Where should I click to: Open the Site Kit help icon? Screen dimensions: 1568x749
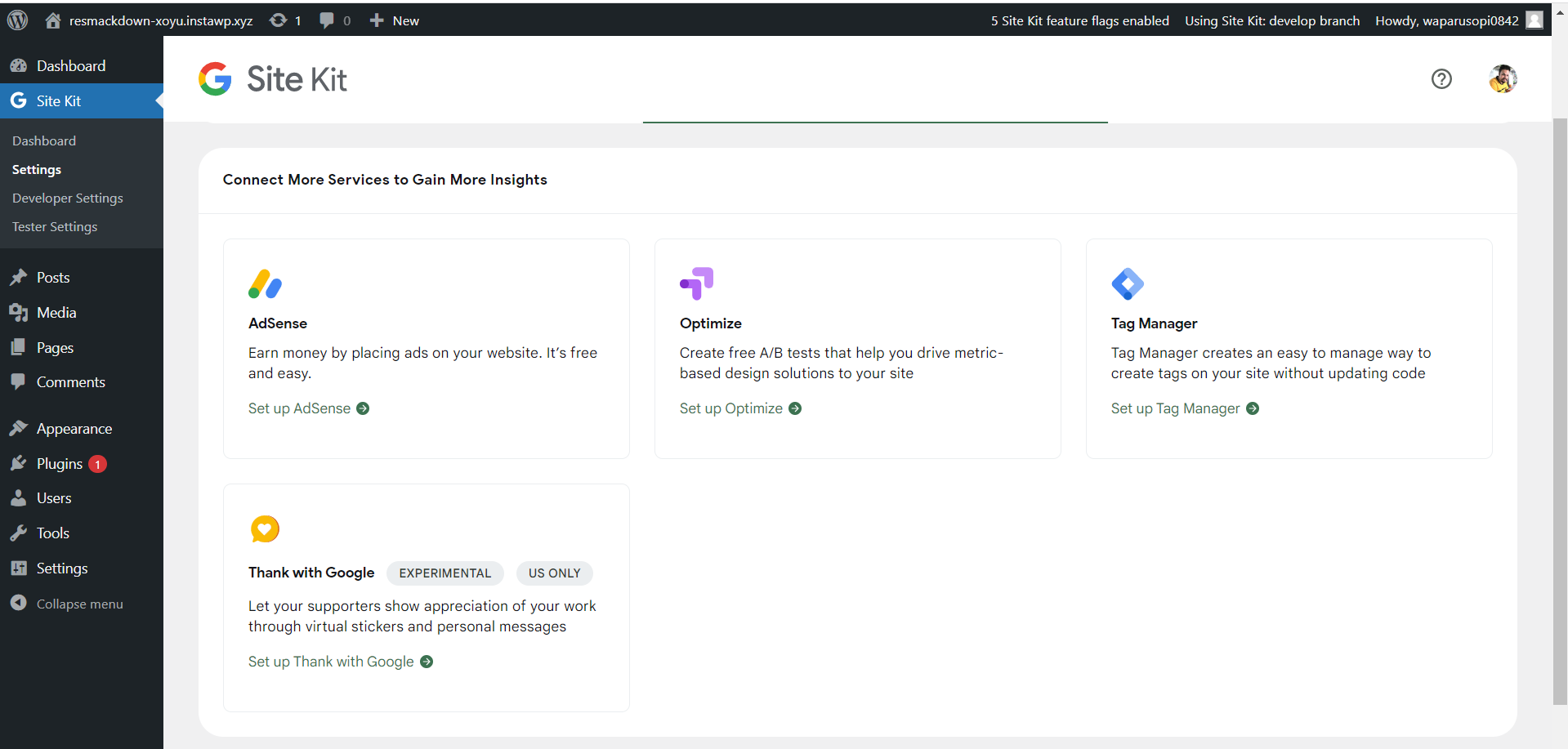point(1441,78)
